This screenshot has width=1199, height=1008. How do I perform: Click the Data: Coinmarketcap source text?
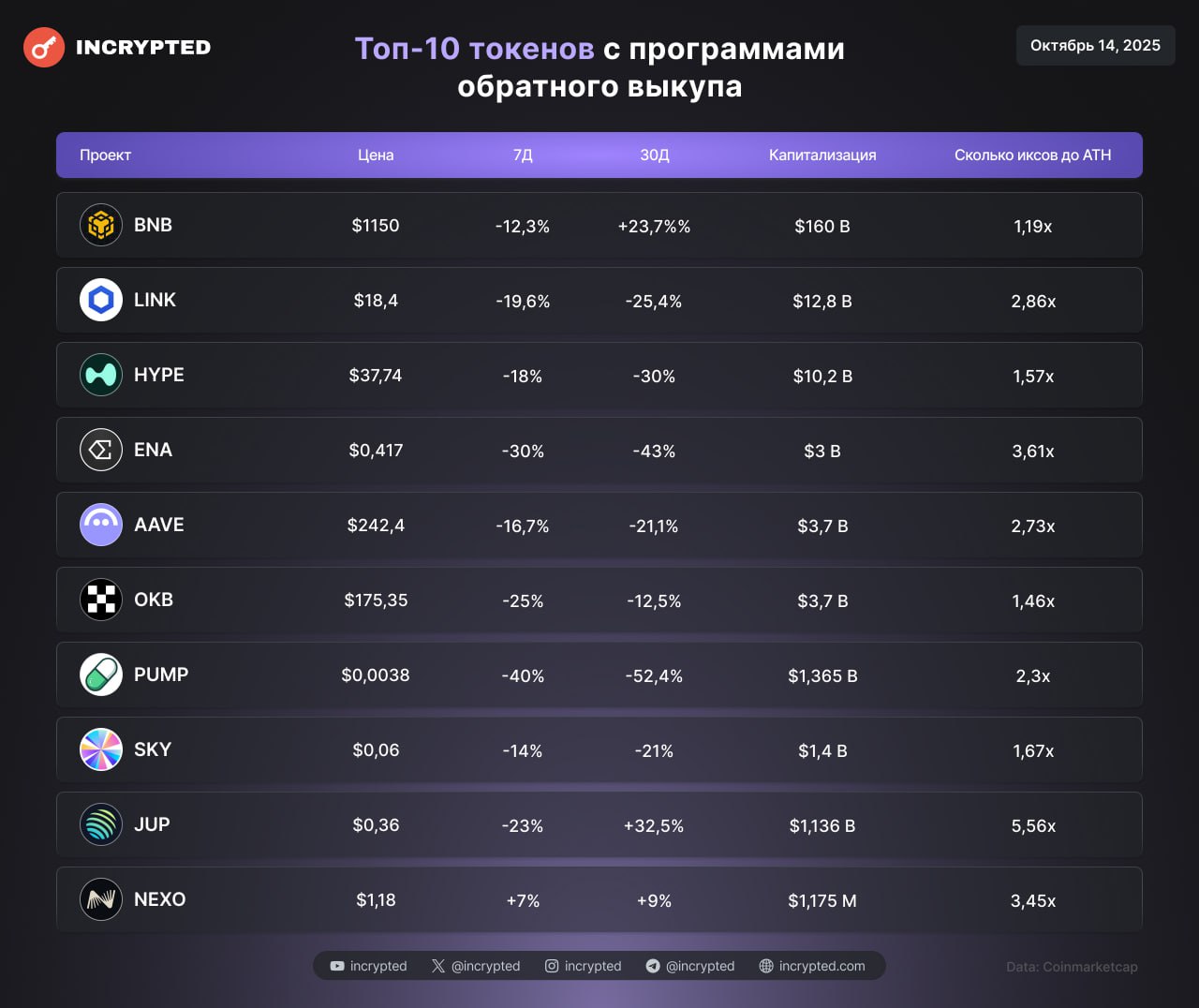1072,967
